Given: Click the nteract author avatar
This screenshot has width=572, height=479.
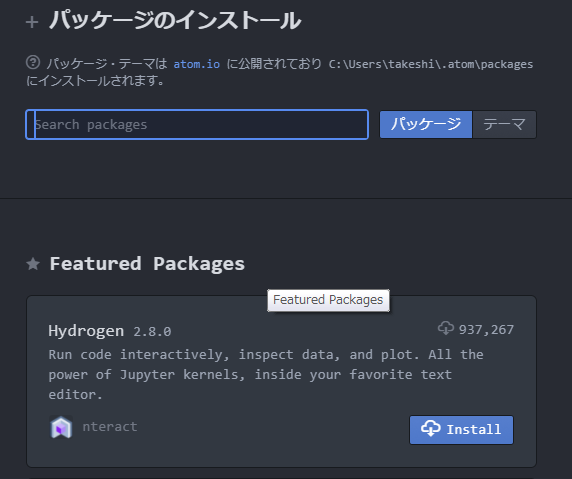Looking at the screenshot, I should [61, 427].
